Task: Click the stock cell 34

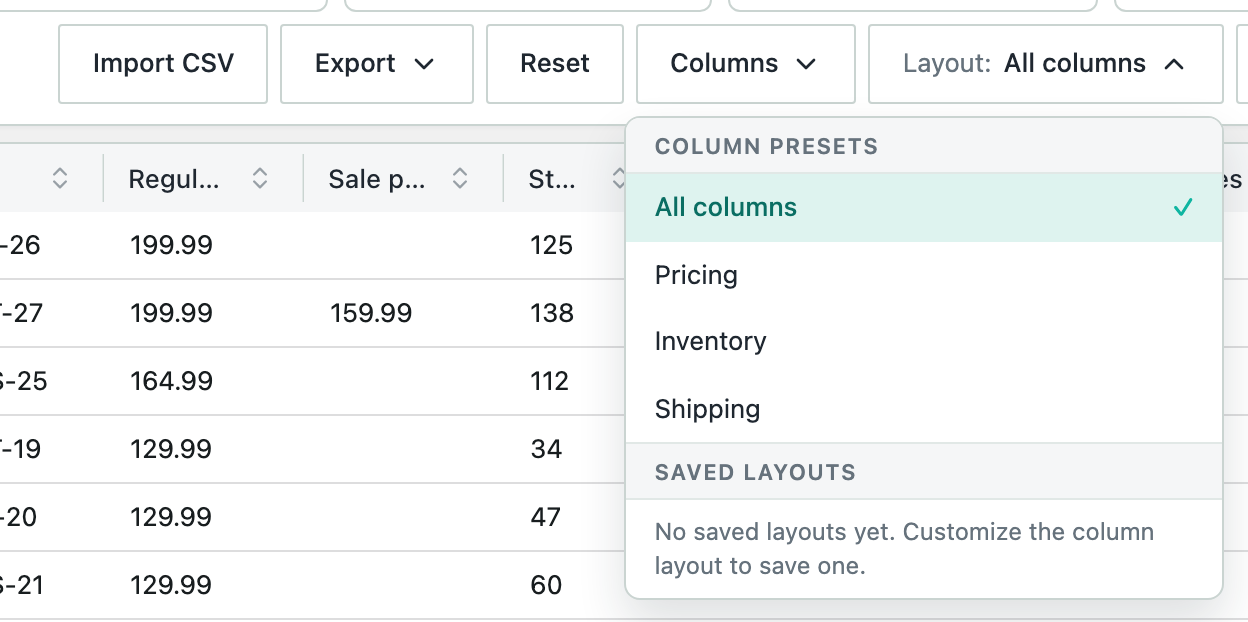Action: coord(546,449)
